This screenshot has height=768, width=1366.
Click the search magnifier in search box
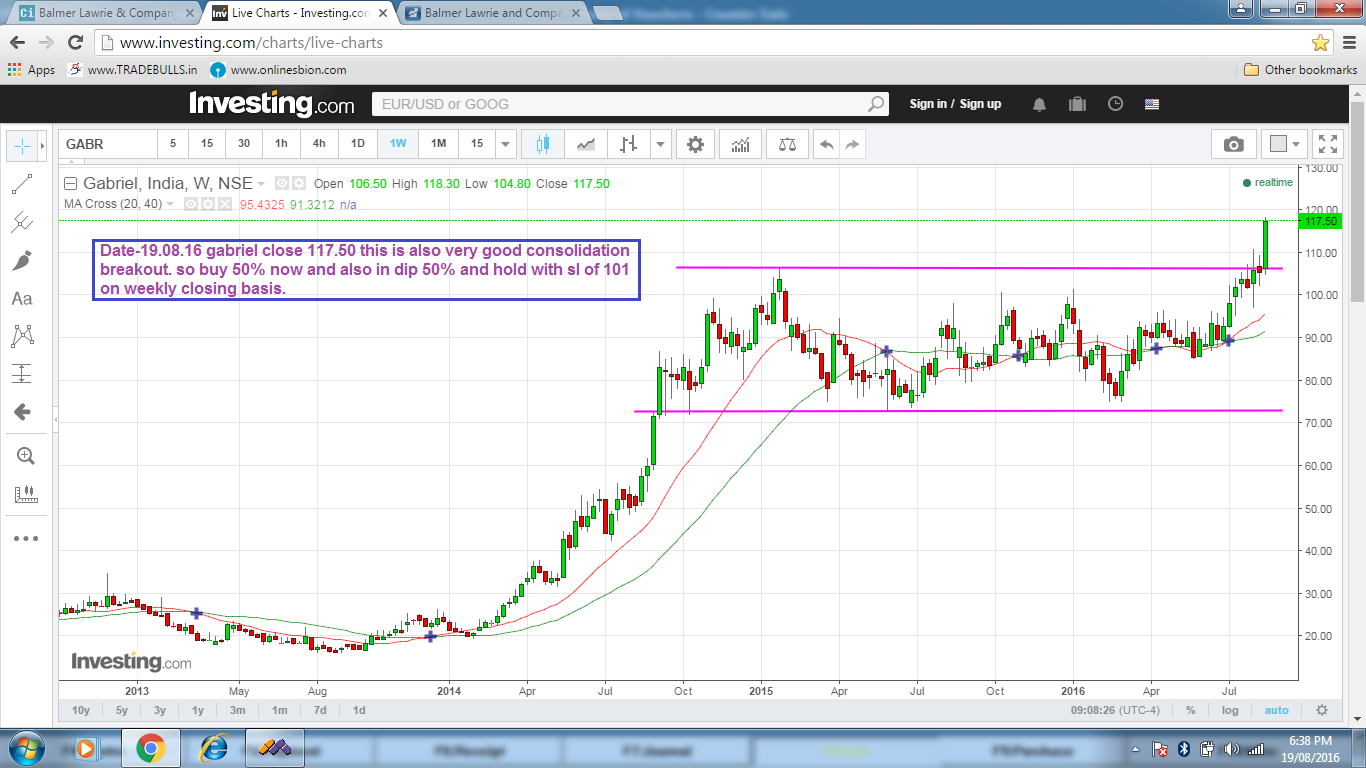(876, 104)
